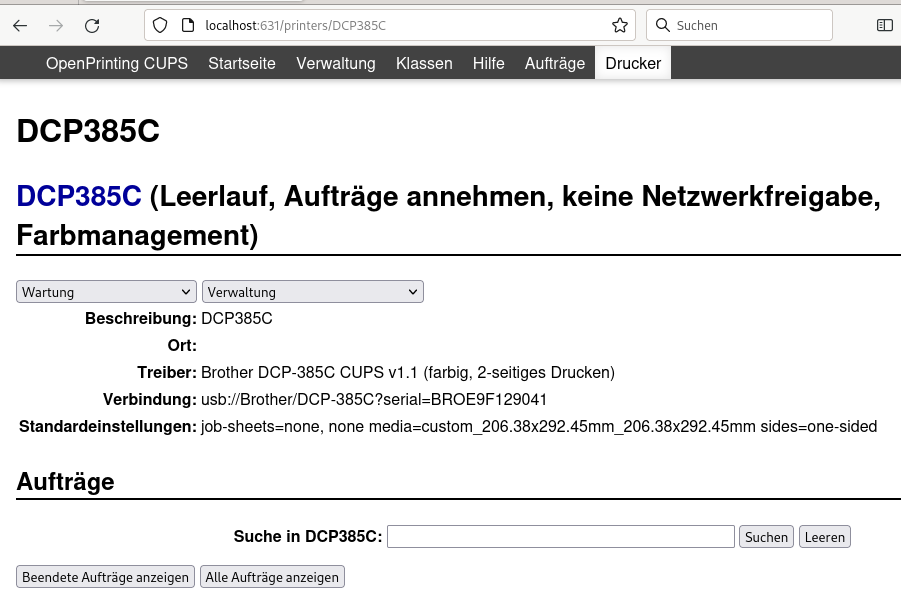901x597 pixels.
Task: Click the Suche in DCP385C: label
Action: coord(308,537)
